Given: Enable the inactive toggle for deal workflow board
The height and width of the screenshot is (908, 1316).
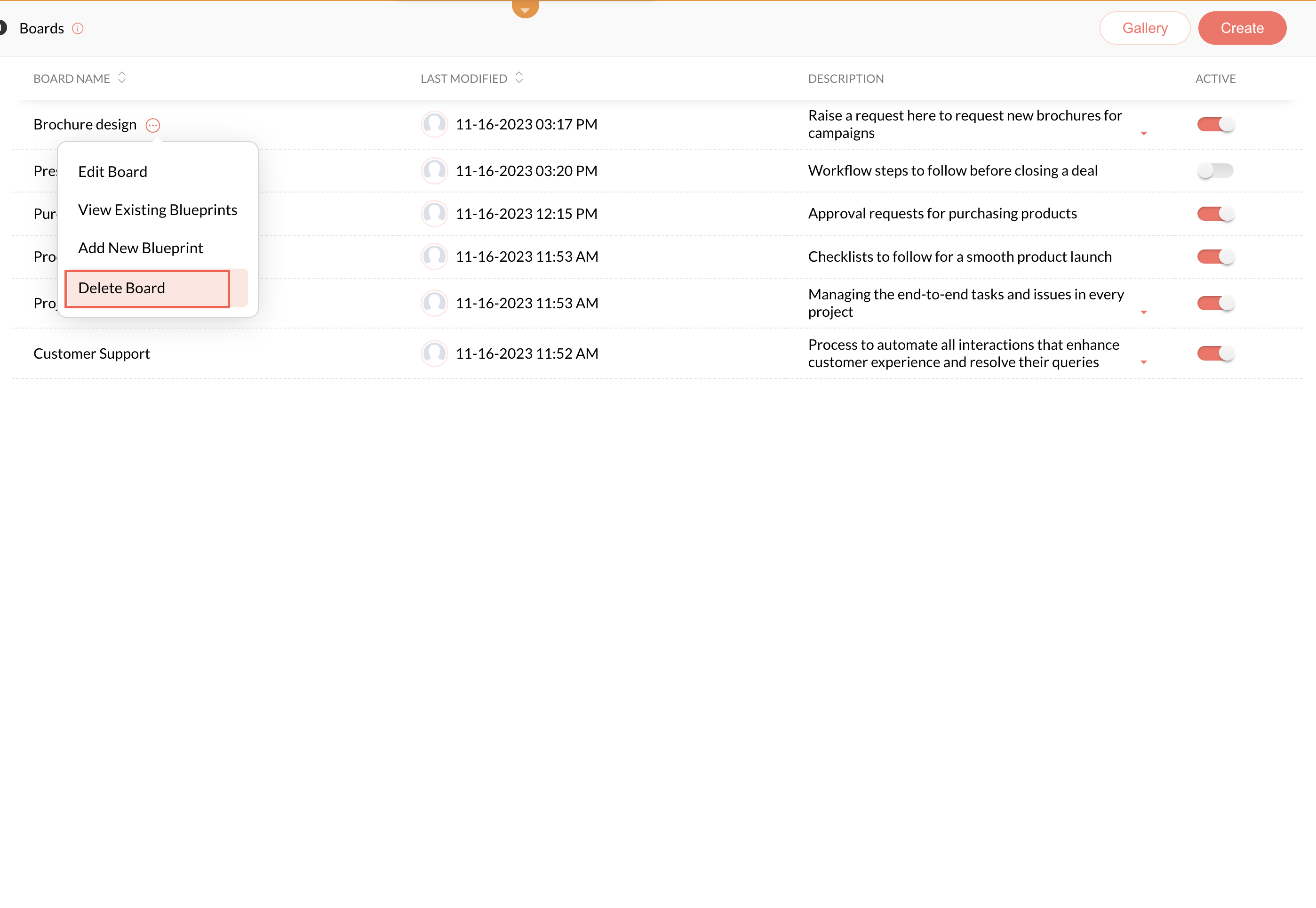Looking at the screenshot, I should 1215,170.
